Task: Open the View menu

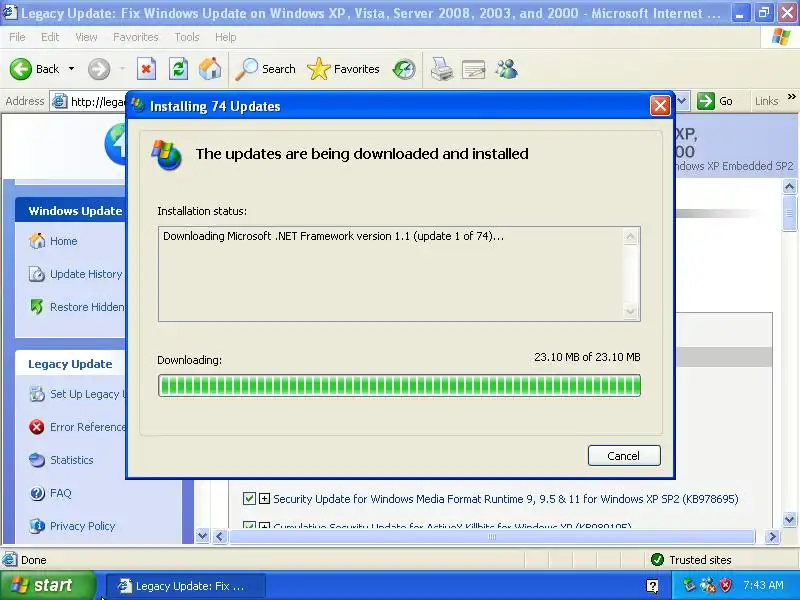Action: click(86, 37)
